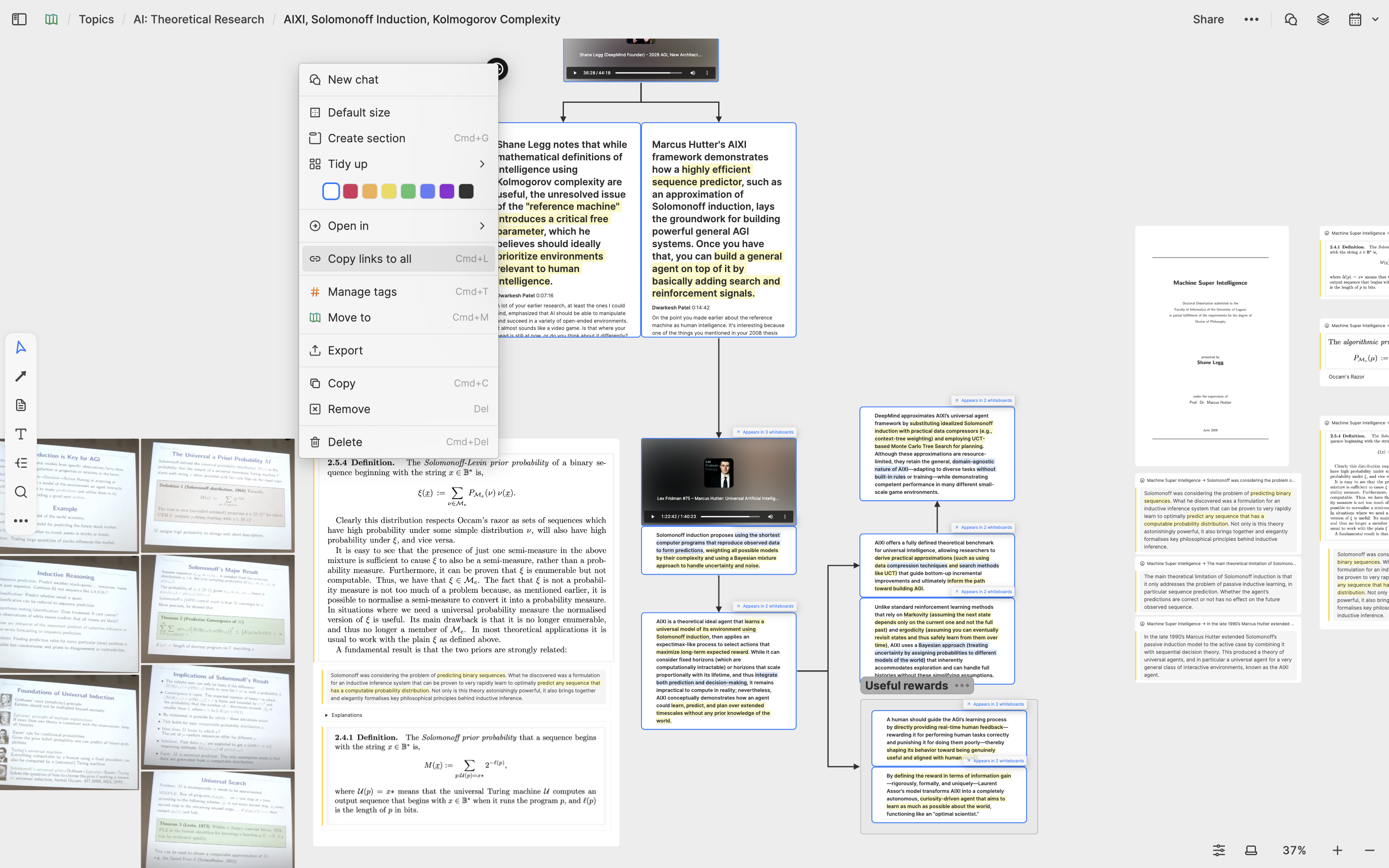Viewport: 1389px width, 868px height.
Task: Choose Default size menu entry
Action: (398, 113)
